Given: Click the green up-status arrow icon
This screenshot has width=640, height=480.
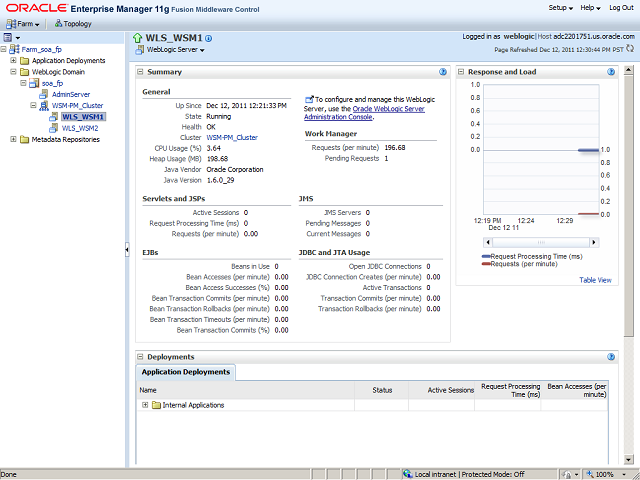Looking at the screenshot, I should click(x=139, y=38).
